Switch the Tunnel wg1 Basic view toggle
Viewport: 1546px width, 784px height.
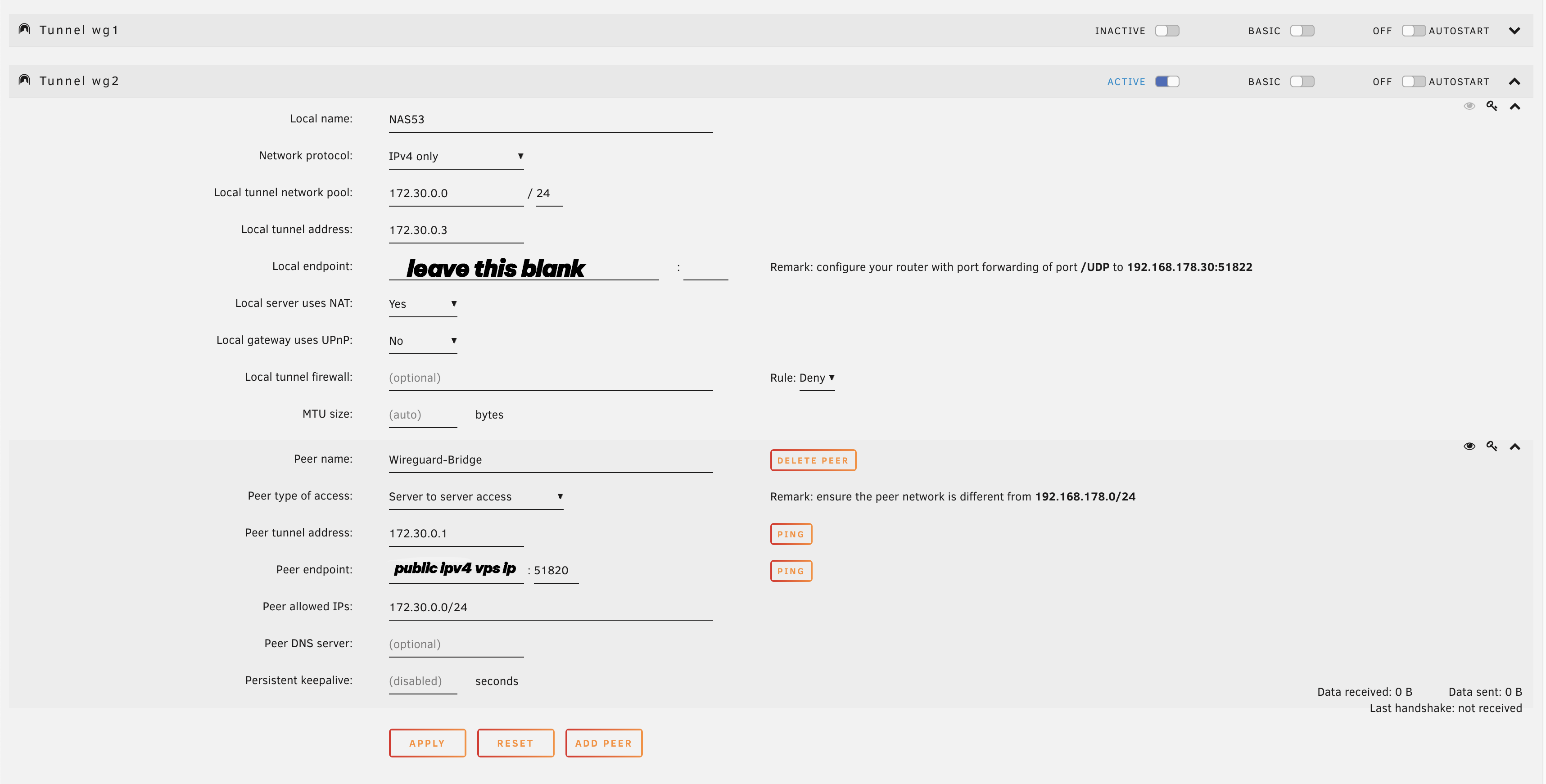(x=1302, y=31)
